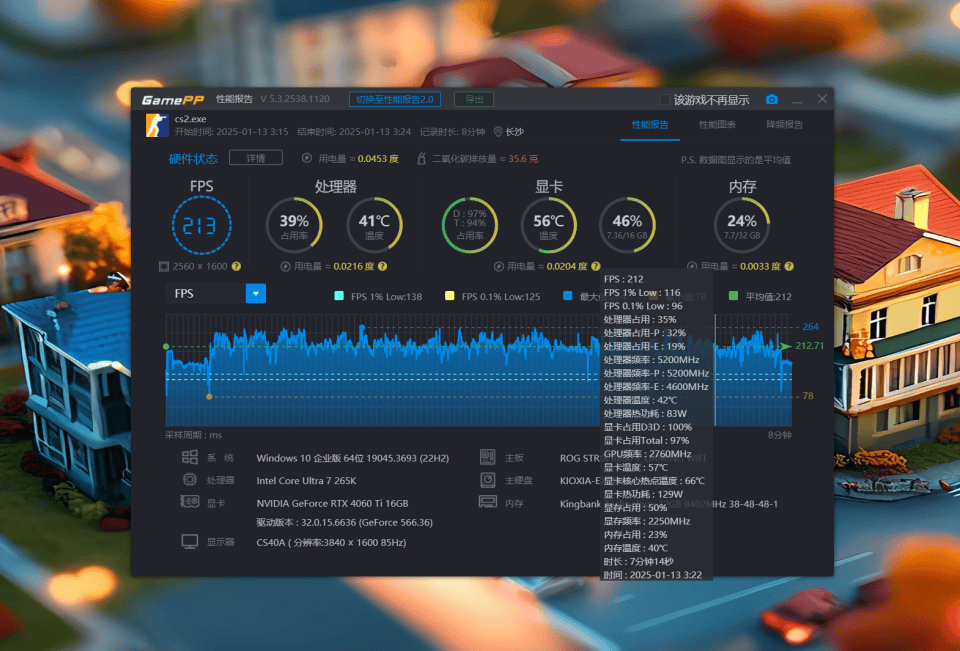The width and height of the screenshot is (960, 651).
Task: Click the 驱动版本 driver version text
Action: click(x=345, y=523)
